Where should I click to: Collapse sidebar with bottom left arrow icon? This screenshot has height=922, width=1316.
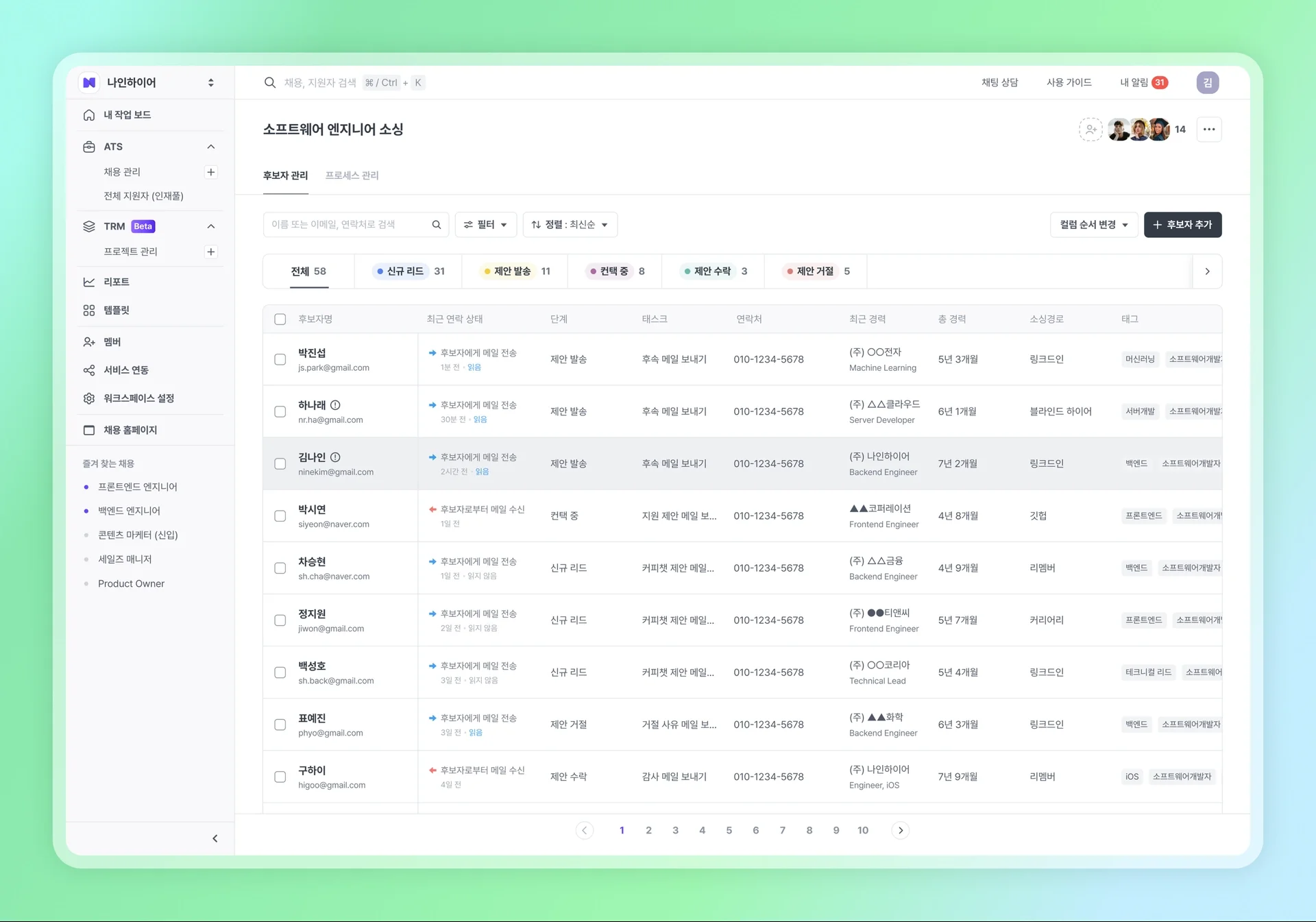(215, 838)
